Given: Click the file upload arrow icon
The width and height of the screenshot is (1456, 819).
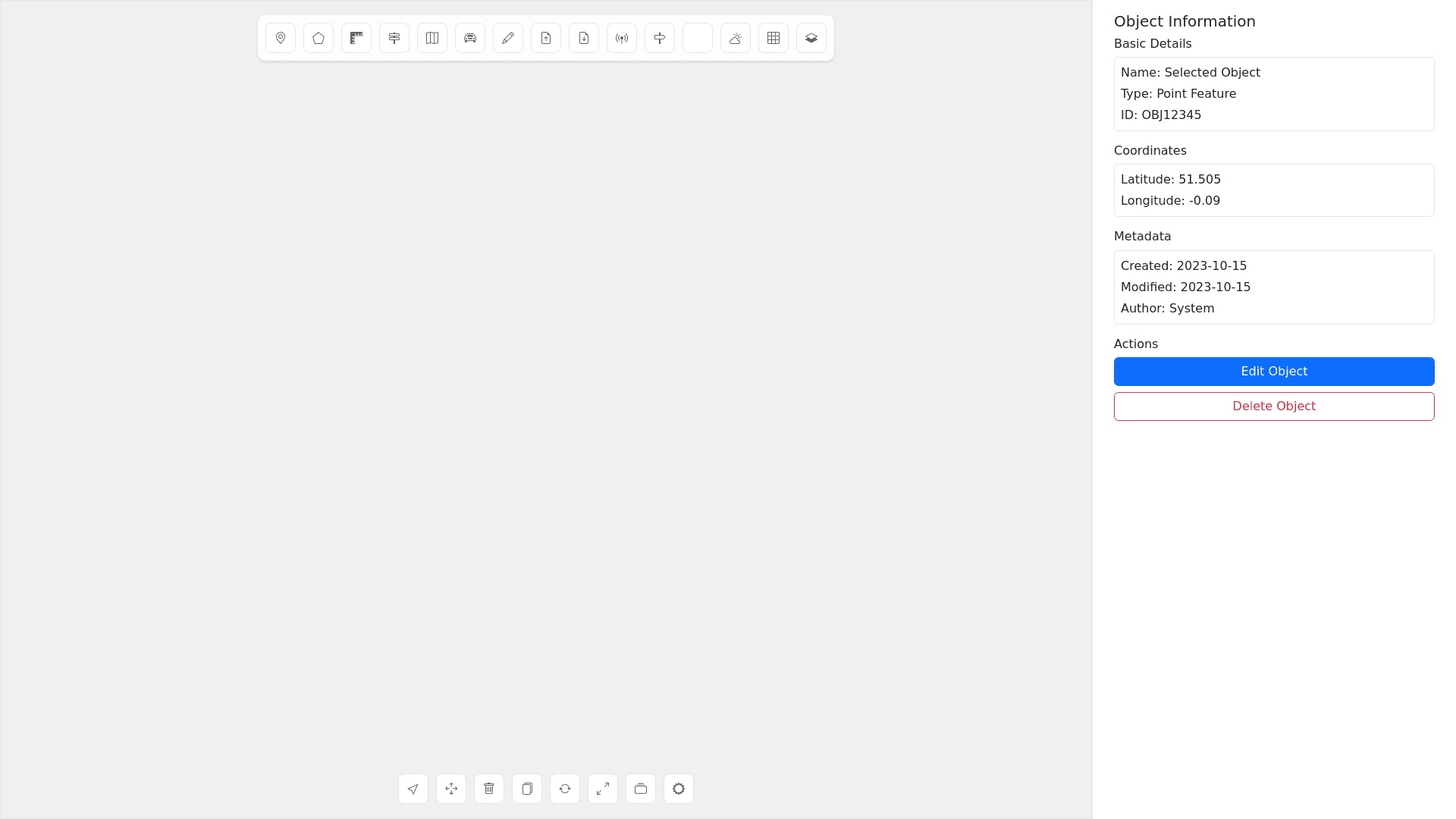Looking at the screenshot, I should click(546, 38).
